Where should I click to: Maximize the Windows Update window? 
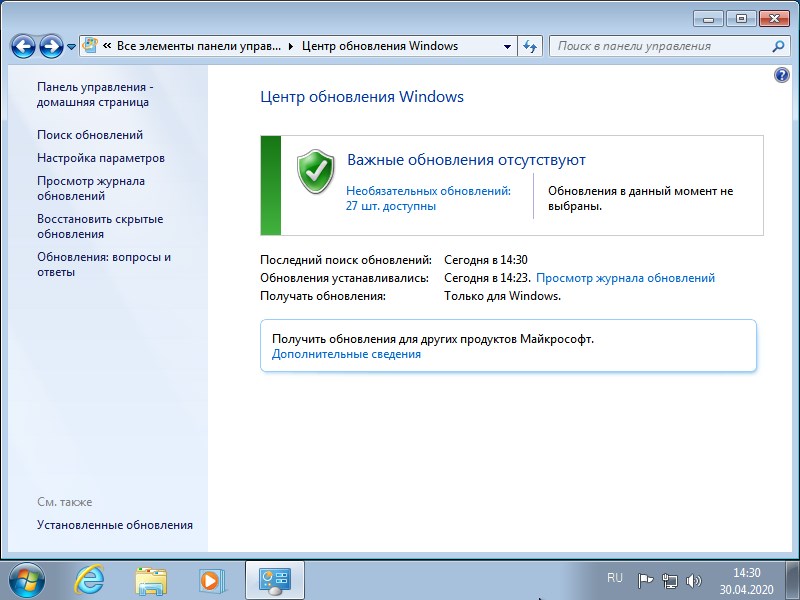[741, 19]
